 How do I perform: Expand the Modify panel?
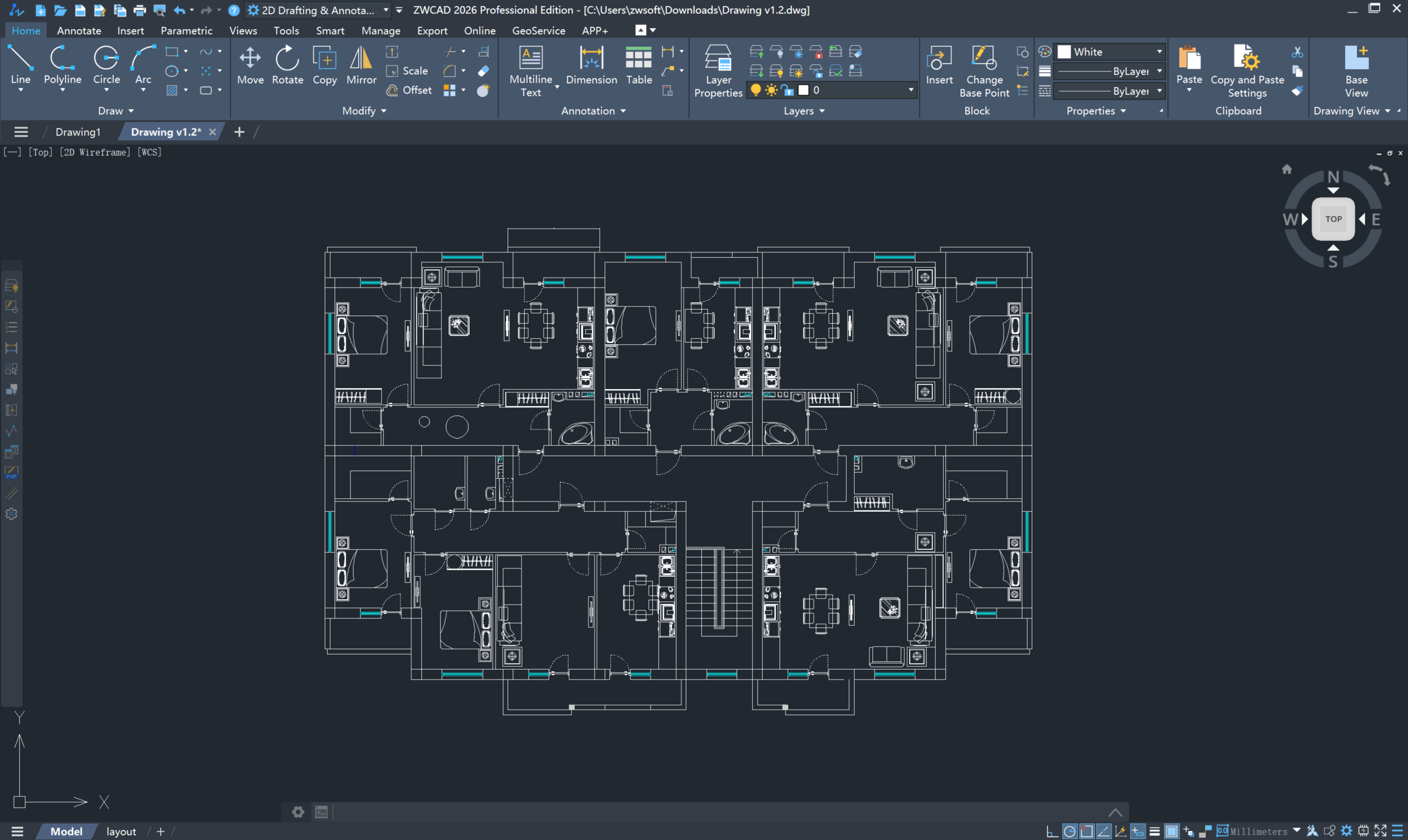point(364,111)
